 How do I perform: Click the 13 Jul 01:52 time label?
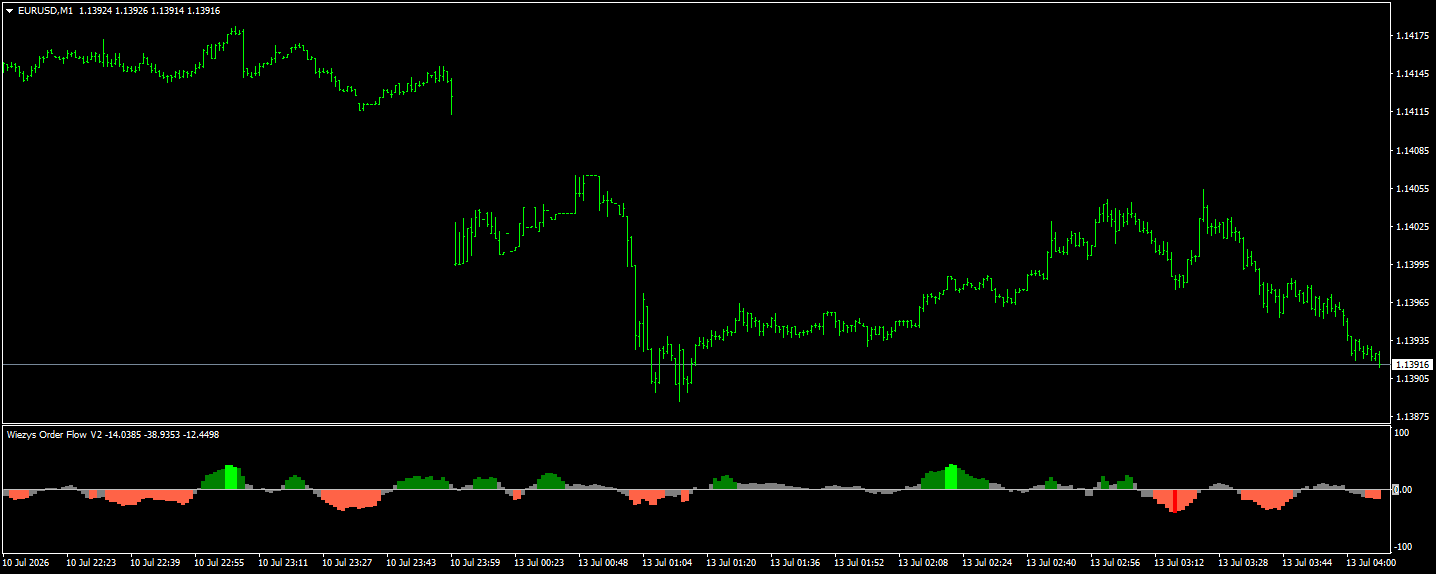point(859,563)
